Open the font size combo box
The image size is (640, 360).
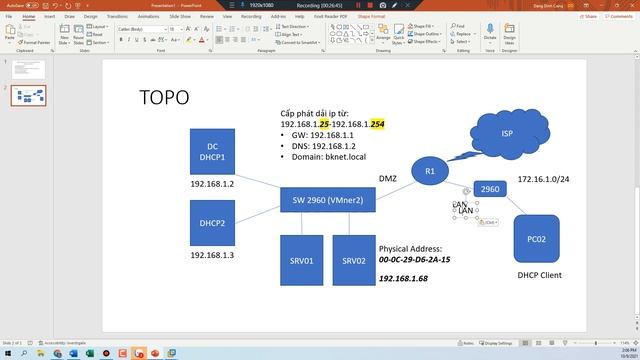coord(176,29)
